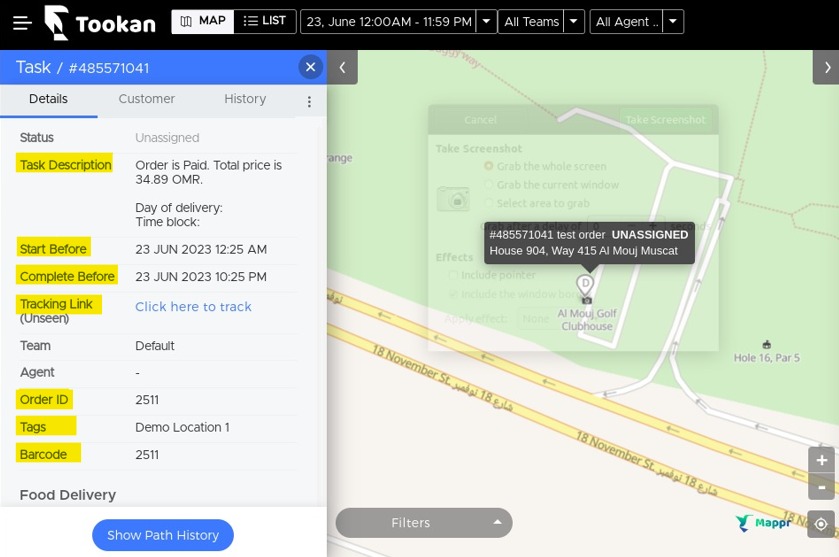Image resolution: width=839 pixels, height=557 pixels.
Task: Open the three-dot more options menu
Action: point(309,102)
